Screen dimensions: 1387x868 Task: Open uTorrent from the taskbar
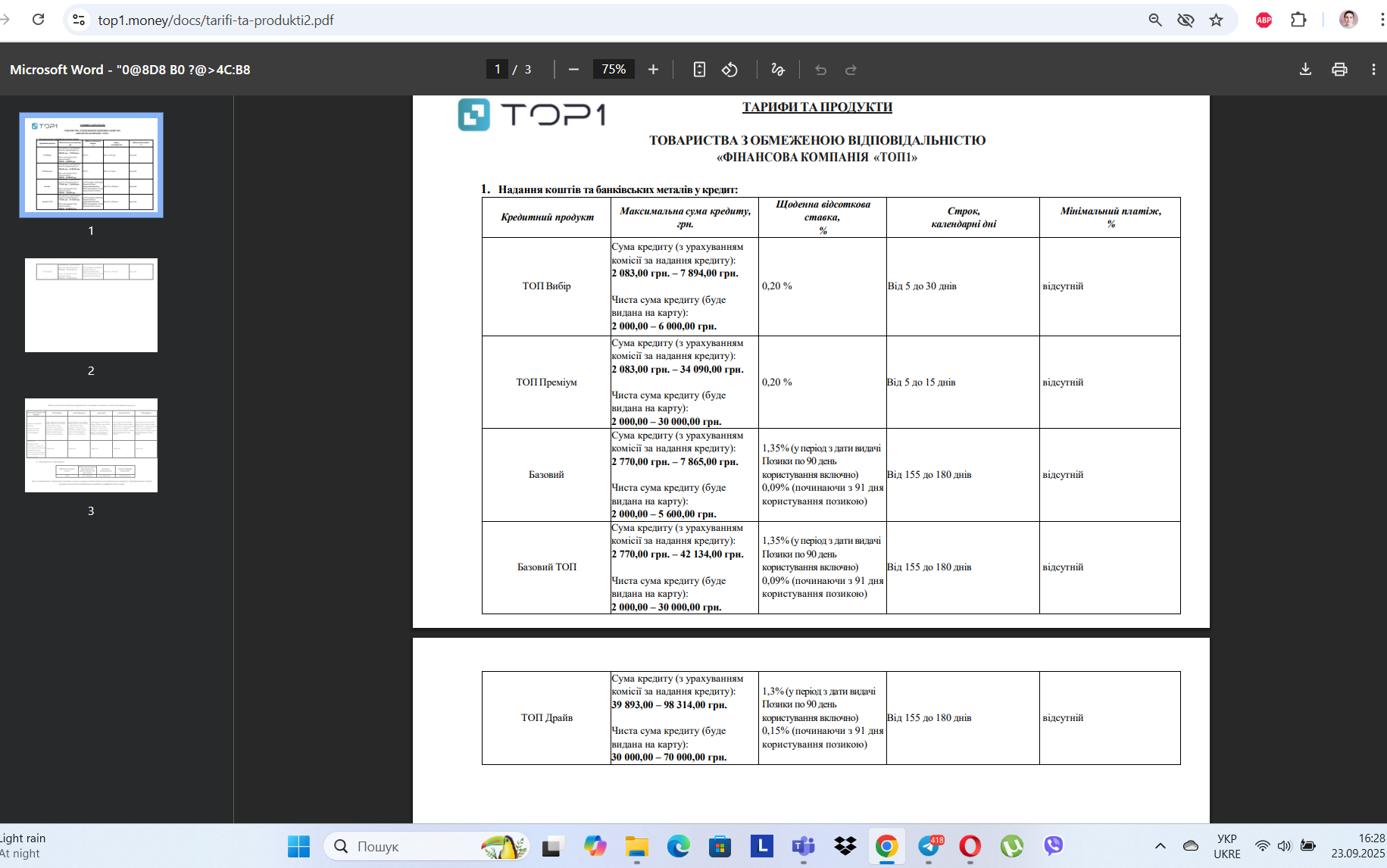[x=1012, y=846]
